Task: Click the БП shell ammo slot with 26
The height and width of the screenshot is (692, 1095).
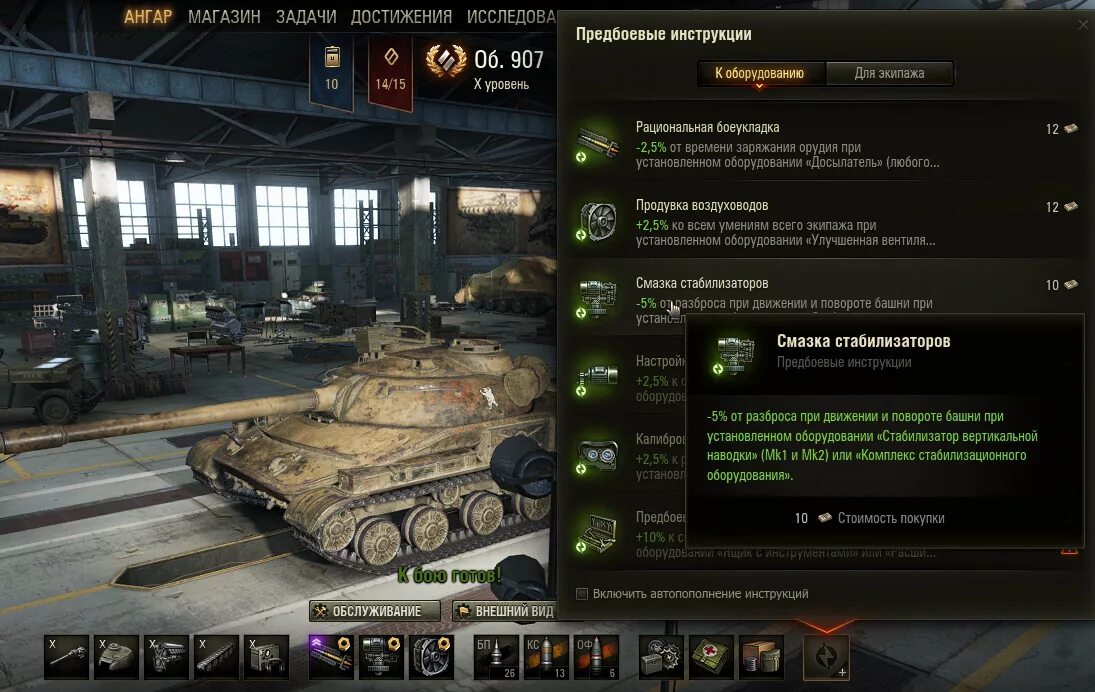Action: tap(497, 657)
